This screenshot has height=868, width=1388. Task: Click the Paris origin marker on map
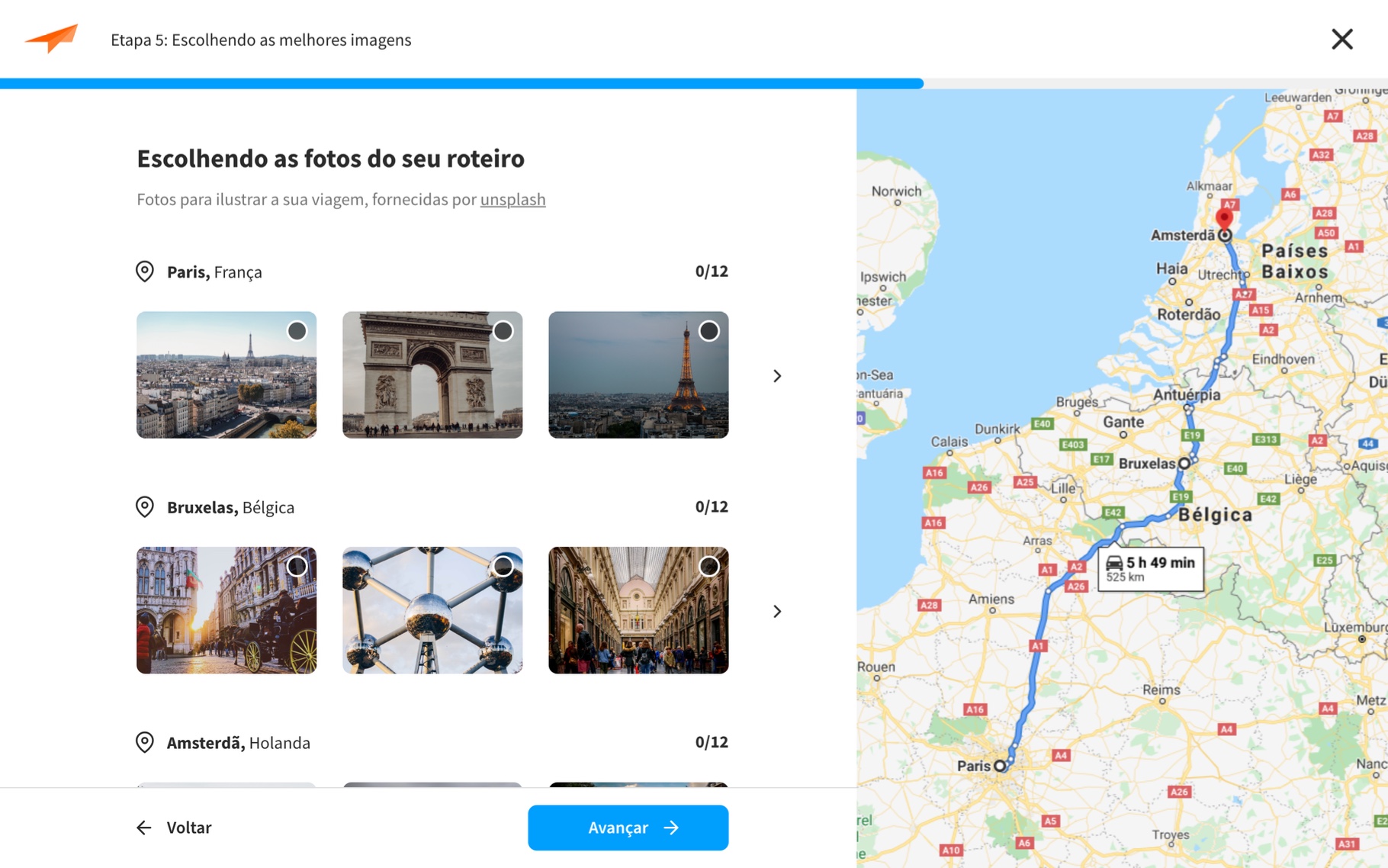coord(1000,766)
